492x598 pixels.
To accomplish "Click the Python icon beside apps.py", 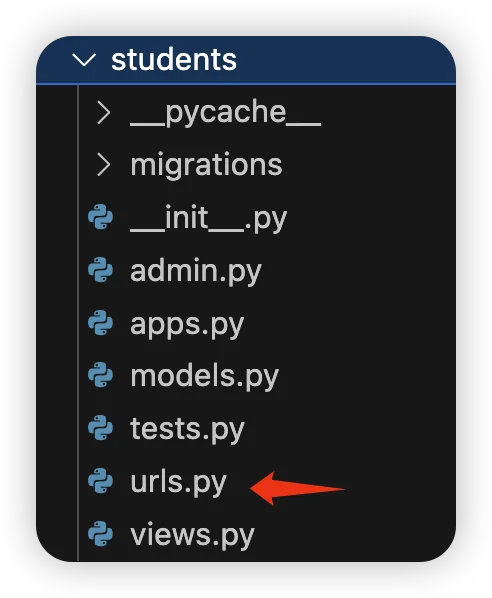I will tap(101, 323).
